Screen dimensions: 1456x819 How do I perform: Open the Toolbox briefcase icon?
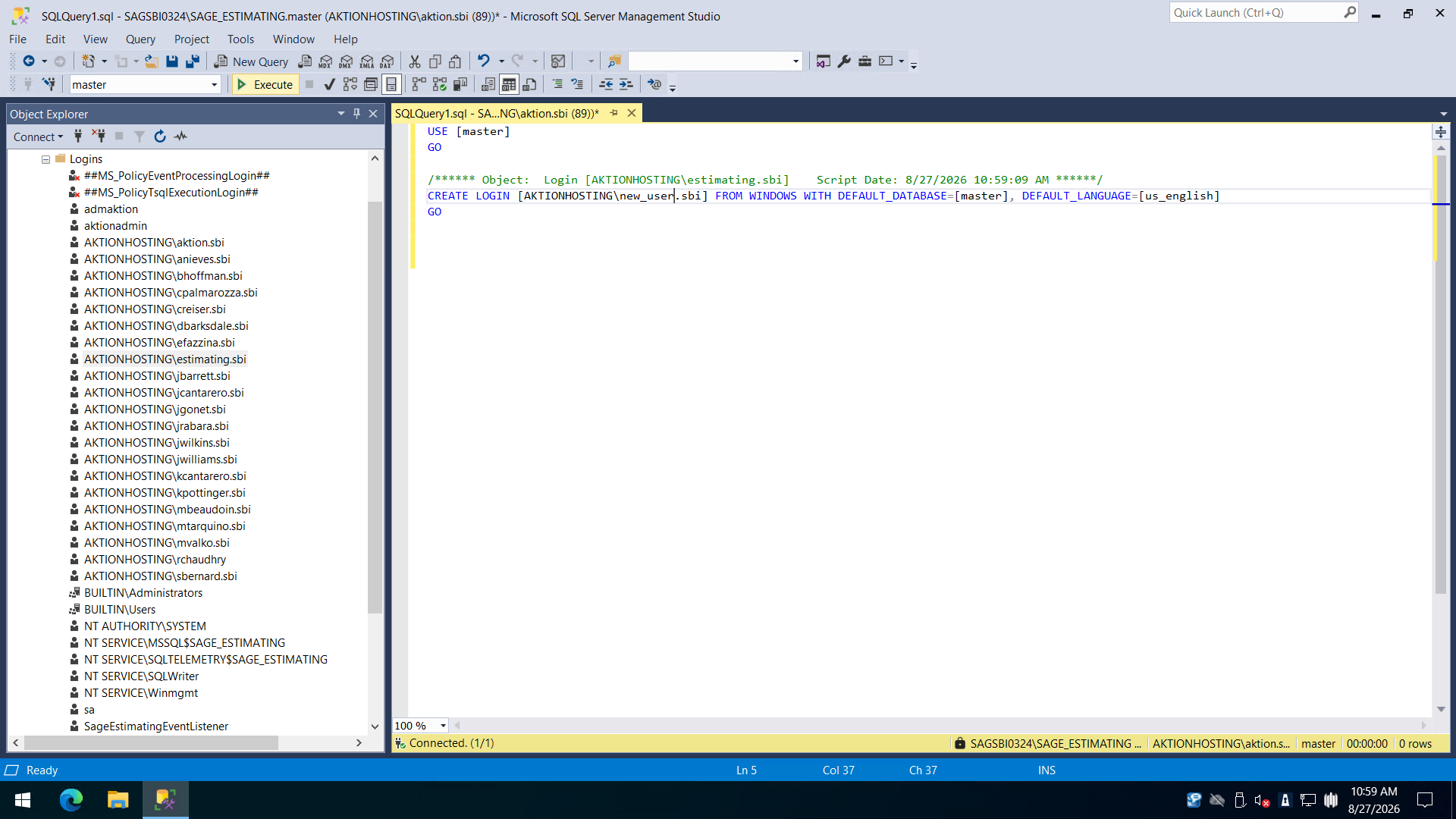pos(864,61)
